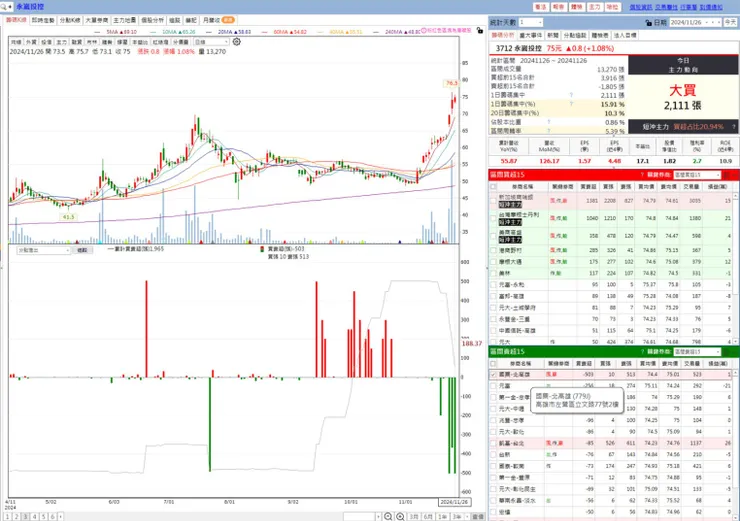
Task: Zoom in the chart with plus magnifier
Action: [x=400, y=516]
